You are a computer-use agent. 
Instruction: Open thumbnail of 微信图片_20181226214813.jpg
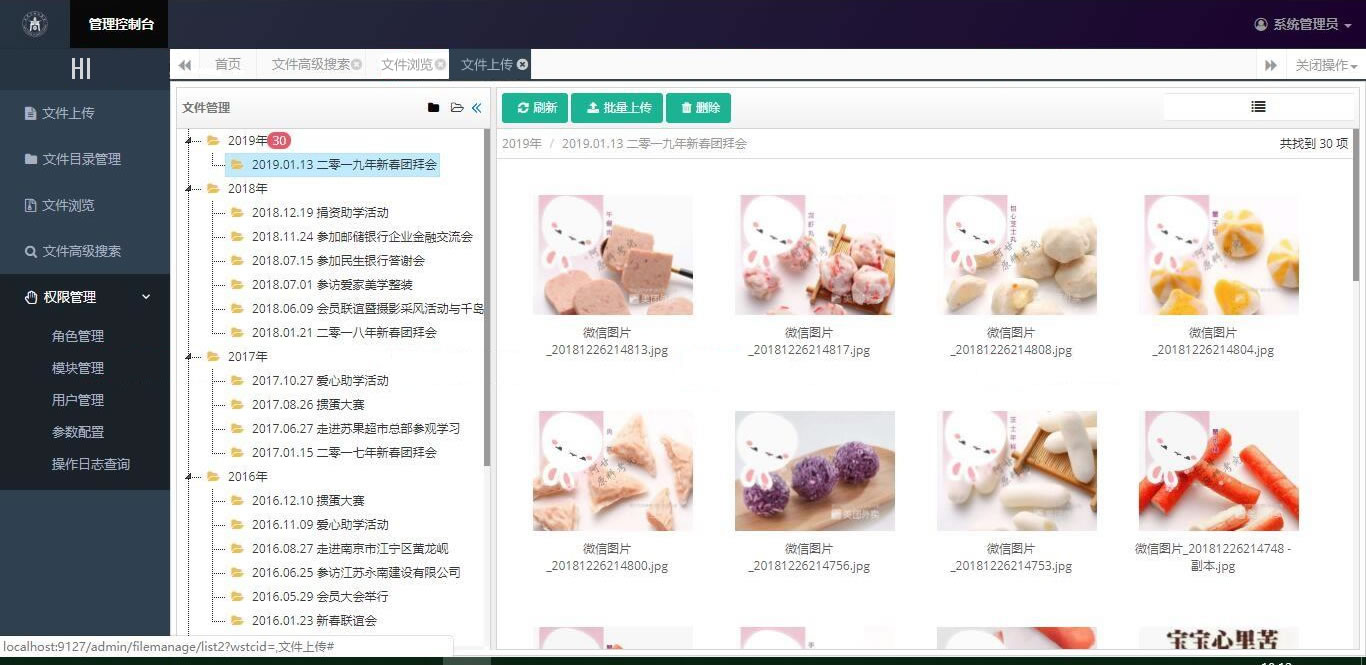[x=613, y=255]
